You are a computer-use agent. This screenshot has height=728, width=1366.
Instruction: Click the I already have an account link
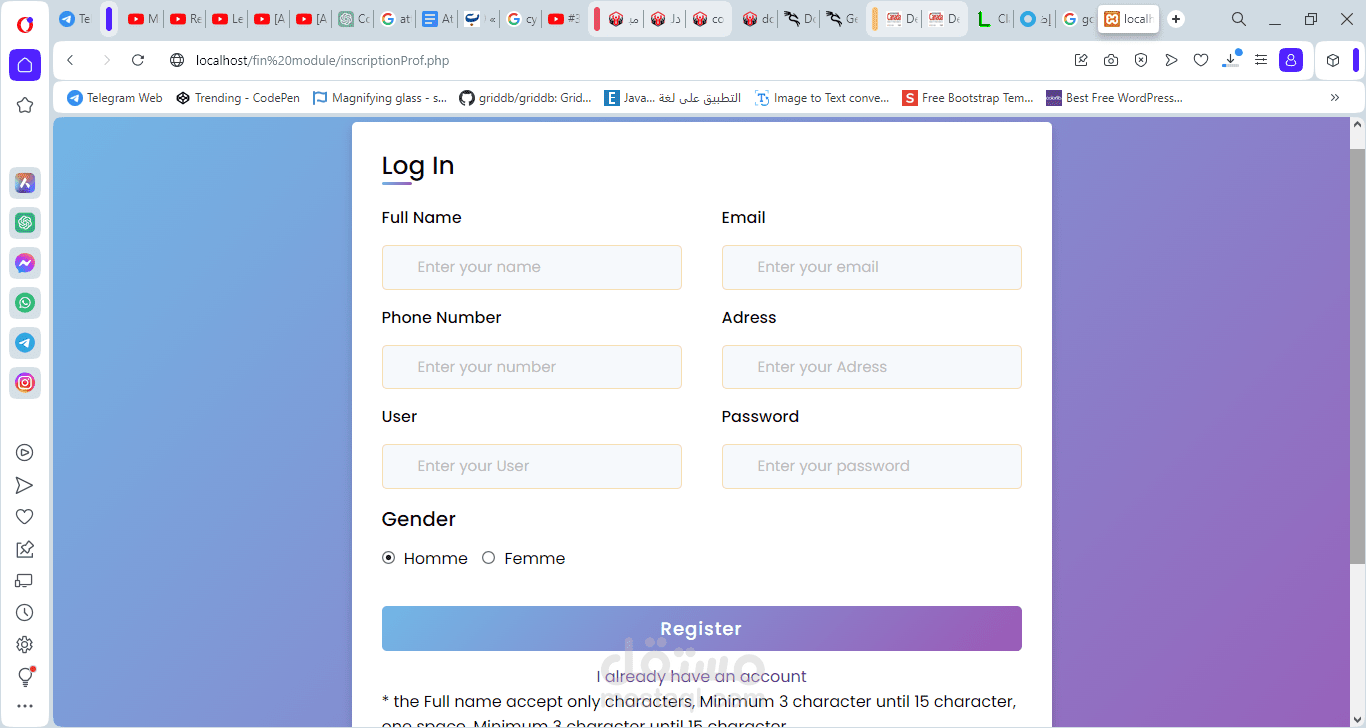702,677
